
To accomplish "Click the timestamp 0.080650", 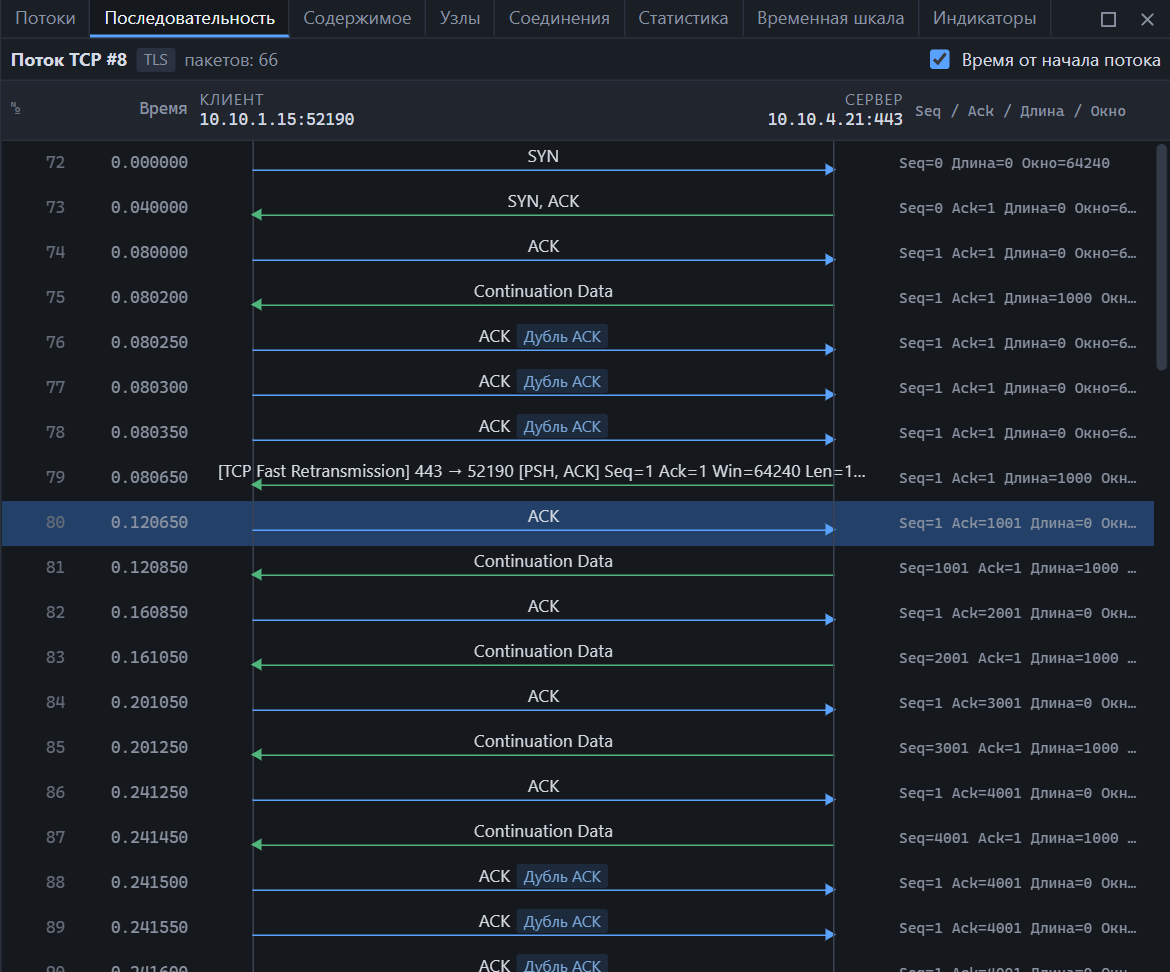I will (149, 477).
